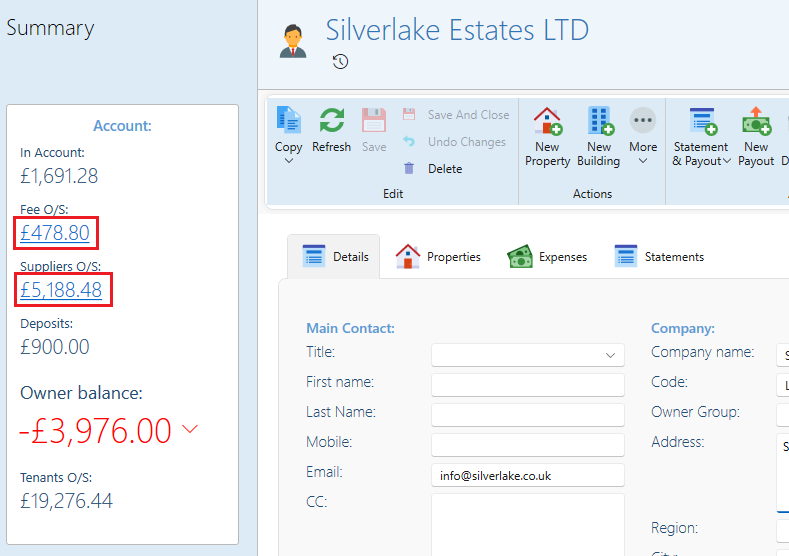Open Statement & Payout
The image size is (789, 556).
pyautogui.click(x=701, y=137)
